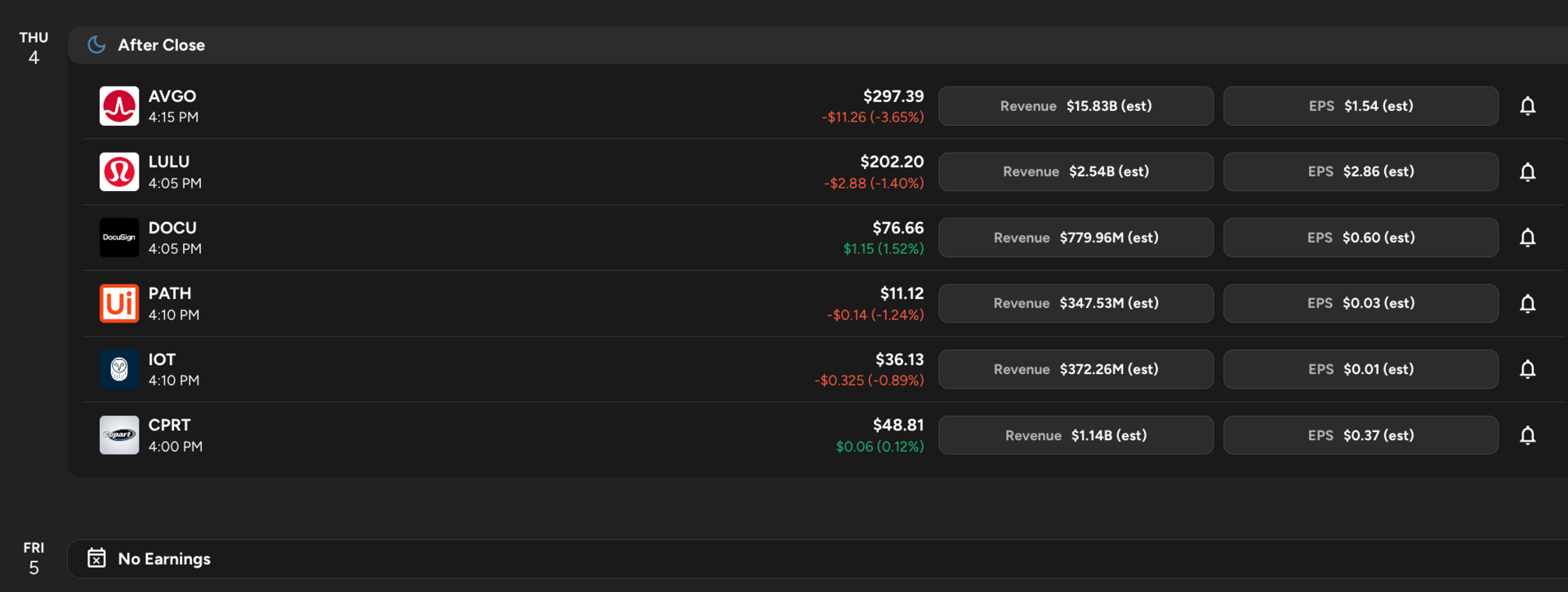
Task: Toggle the alert bell for AVGO
Action: [x=1527, y=106]
